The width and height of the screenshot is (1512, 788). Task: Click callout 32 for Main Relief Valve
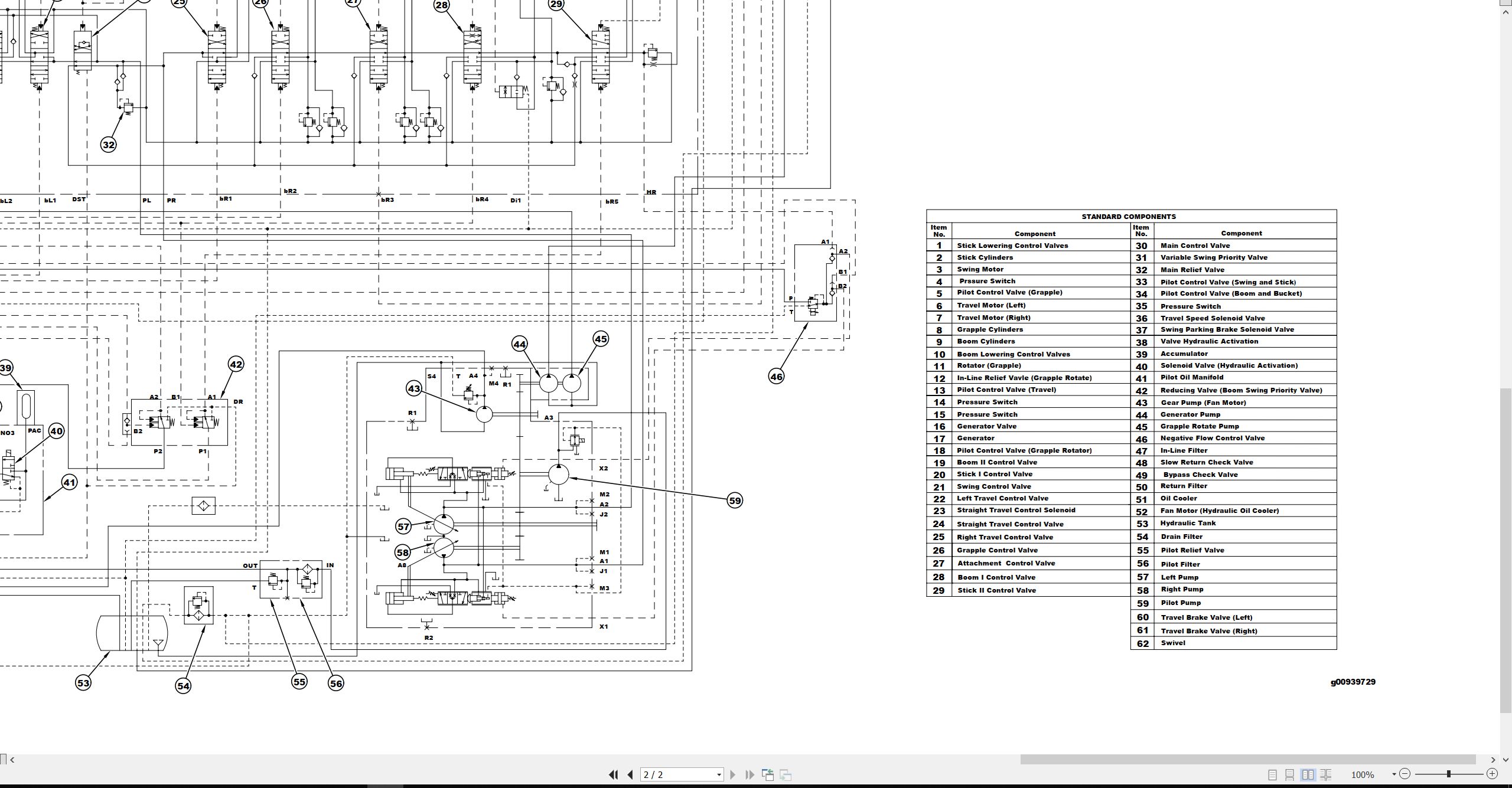click(108, 145)
